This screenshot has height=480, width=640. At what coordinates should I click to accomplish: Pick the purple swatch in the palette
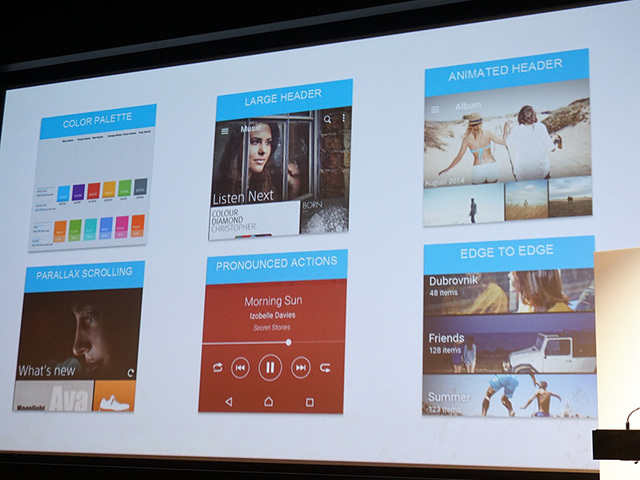[x=78, y=192]
